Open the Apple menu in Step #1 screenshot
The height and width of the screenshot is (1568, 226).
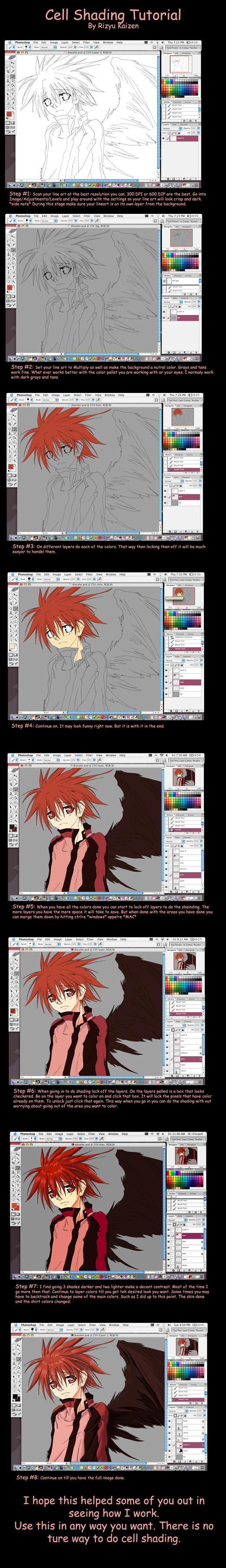point(9,43)
